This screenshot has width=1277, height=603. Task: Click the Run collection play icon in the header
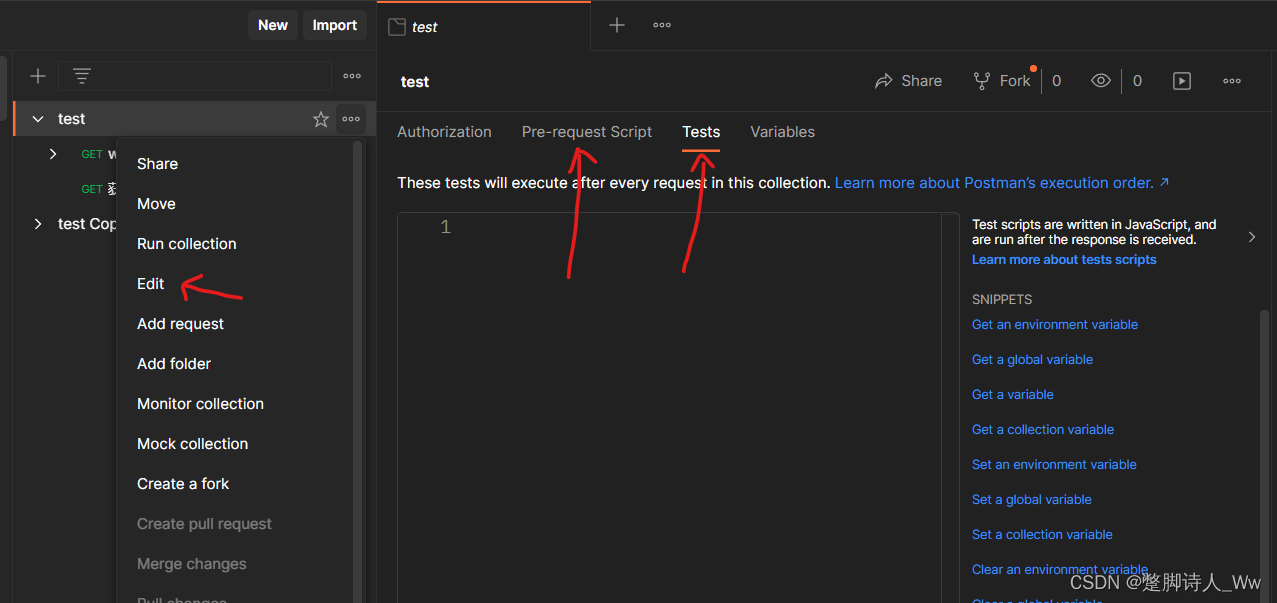[x=1182, y=81]
